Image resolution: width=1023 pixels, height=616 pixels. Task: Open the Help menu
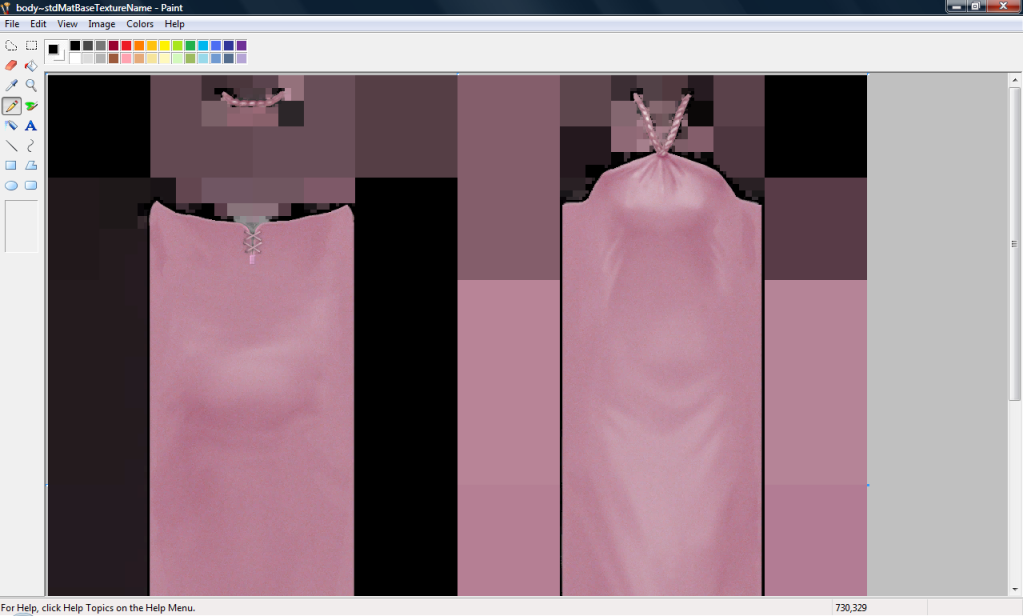tap(174, 23)
